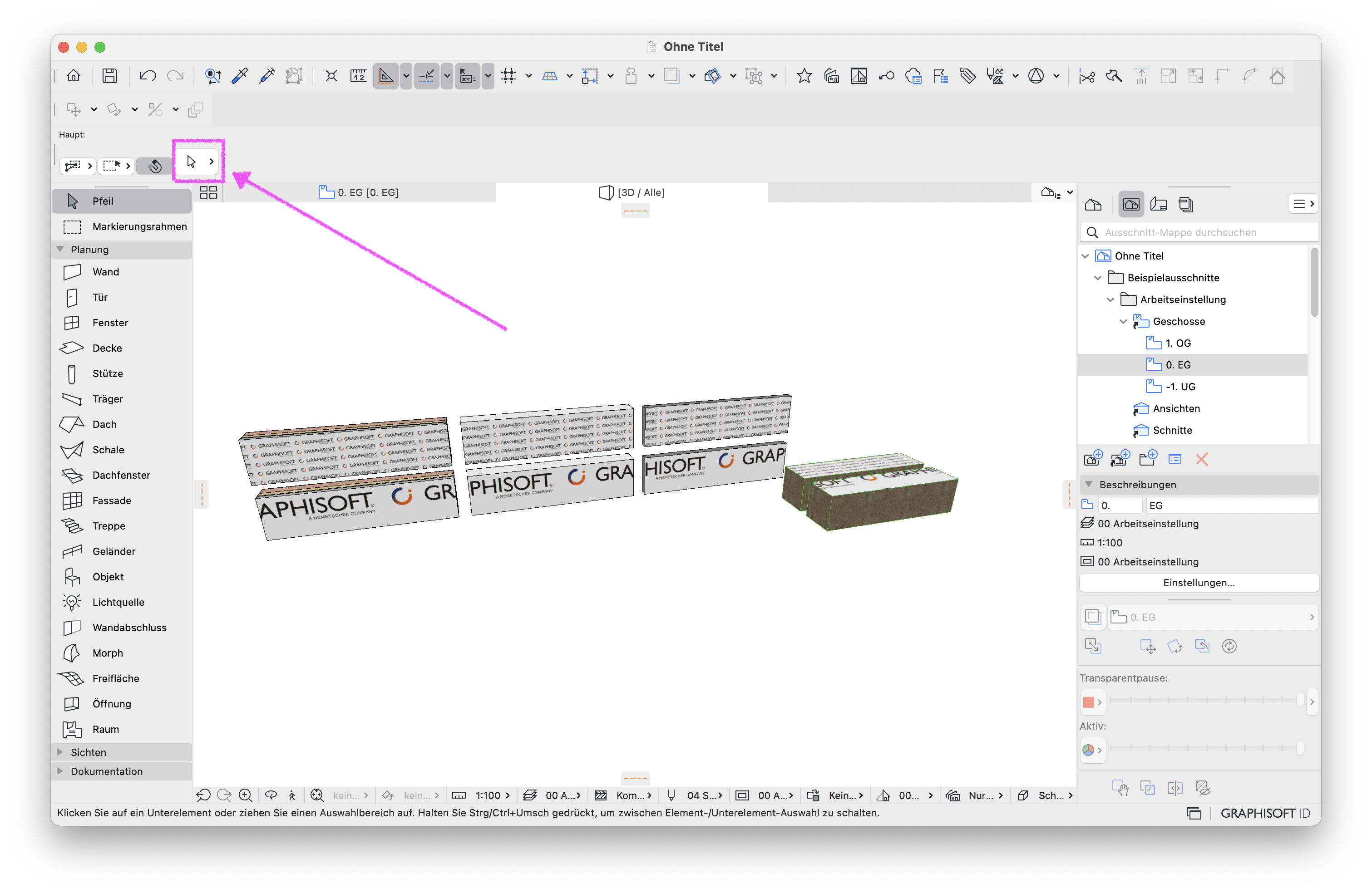1372x893 pixels.
Task: Switch to the 0. EG floor plan tab
Action: (358, 192)
